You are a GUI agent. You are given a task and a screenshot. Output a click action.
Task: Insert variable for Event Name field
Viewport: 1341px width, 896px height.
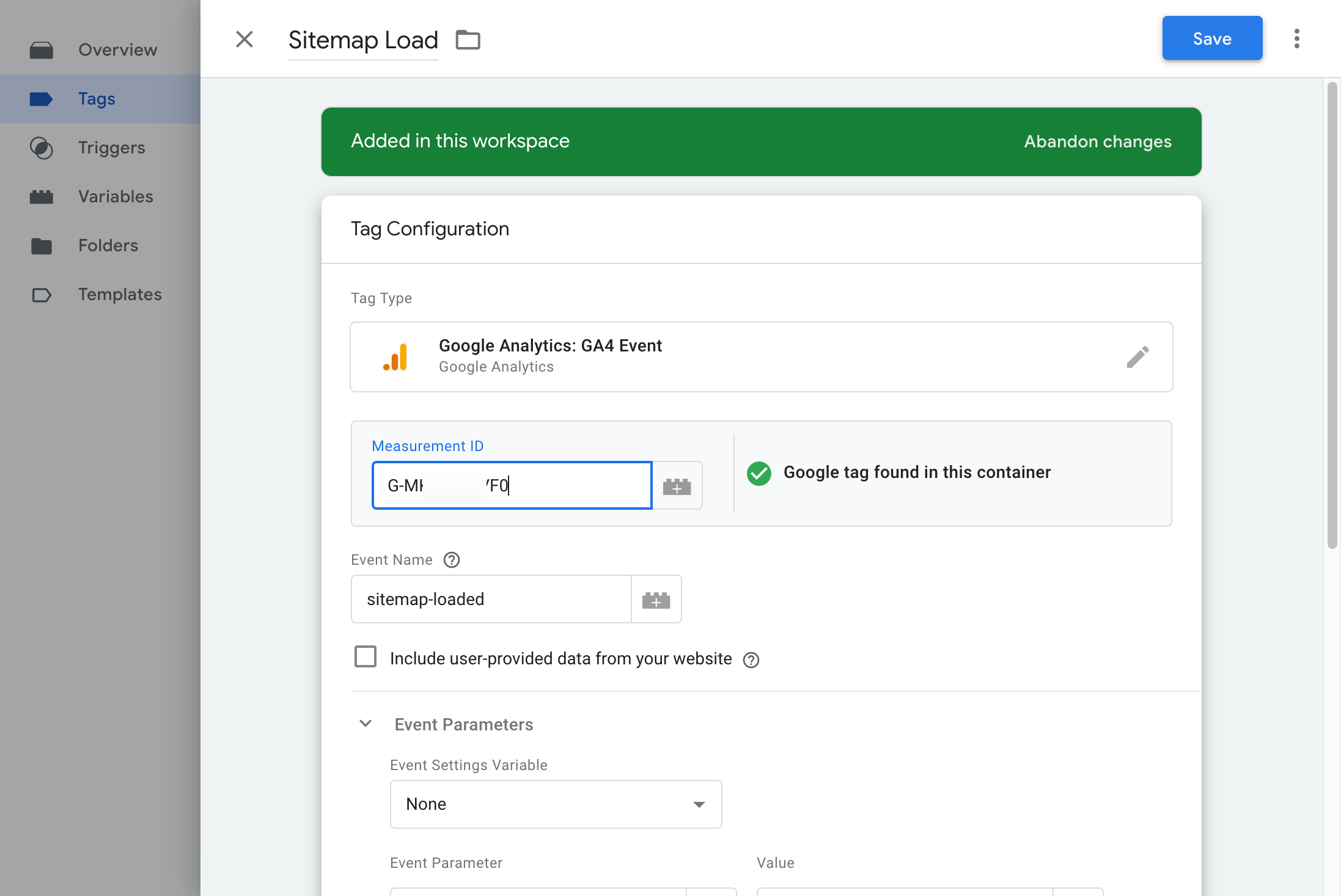(656, 599)
